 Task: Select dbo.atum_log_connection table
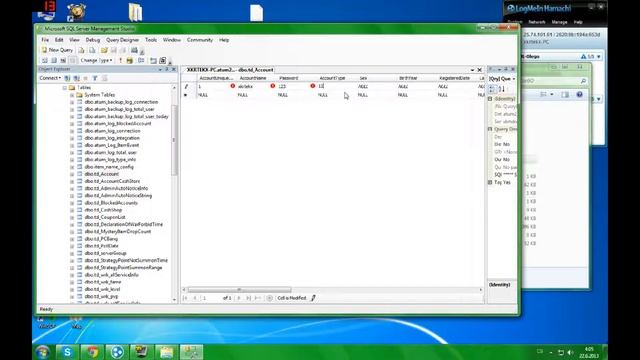click(112, 131)
